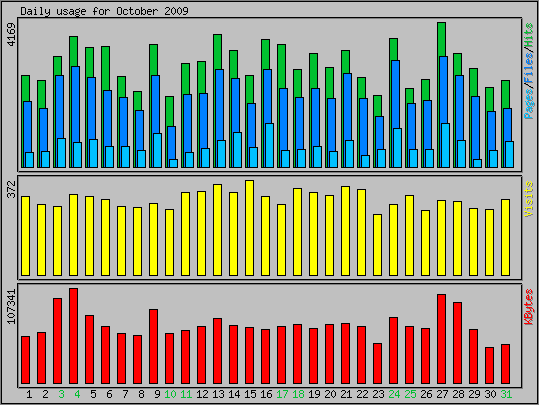Click the red KBytes bar for day 30
This screenshot has width=539, height=405.
coord(490,365)
